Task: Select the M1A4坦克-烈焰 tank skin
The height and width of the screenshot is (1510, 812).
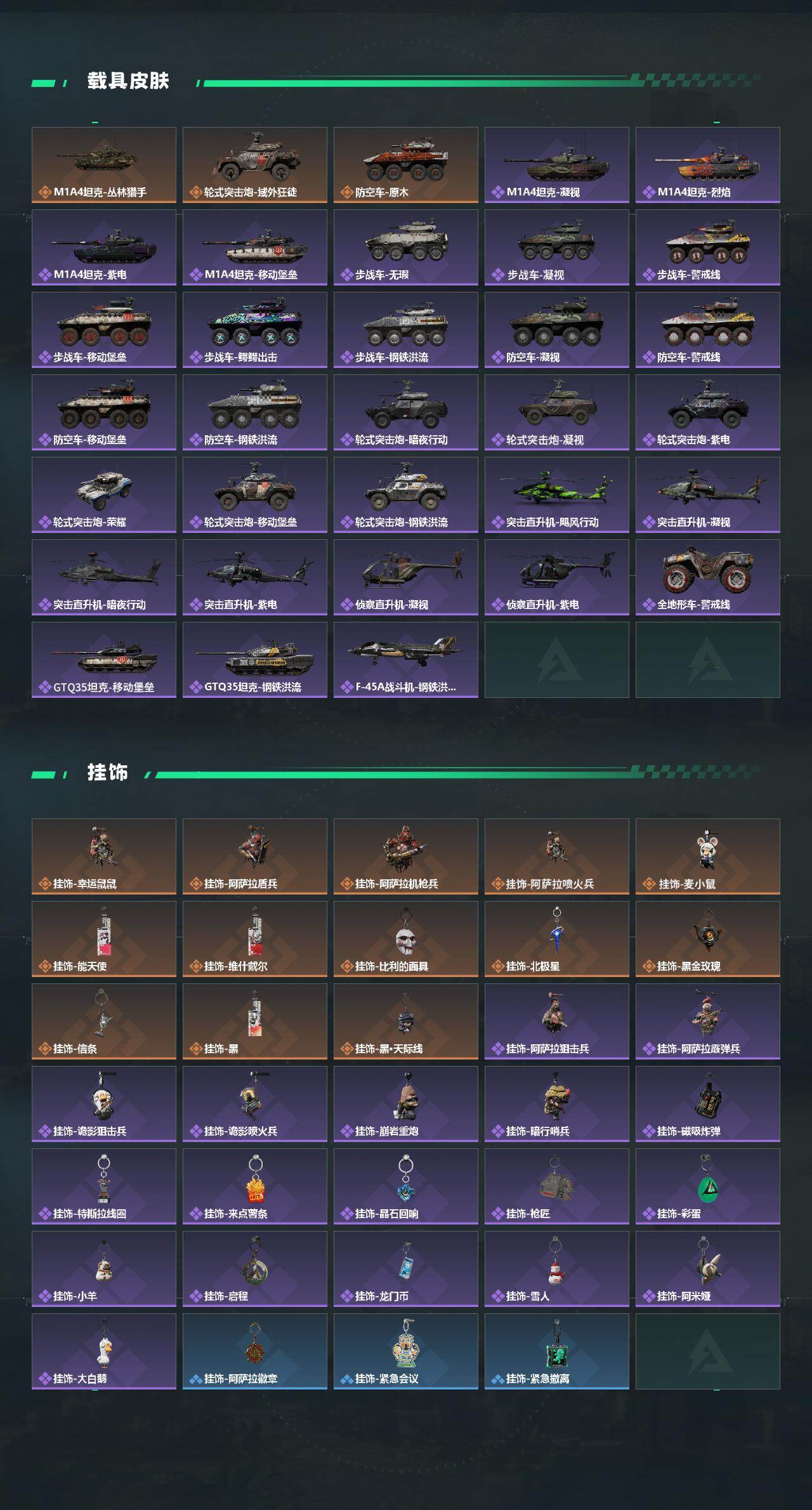Action: (708, 165)
